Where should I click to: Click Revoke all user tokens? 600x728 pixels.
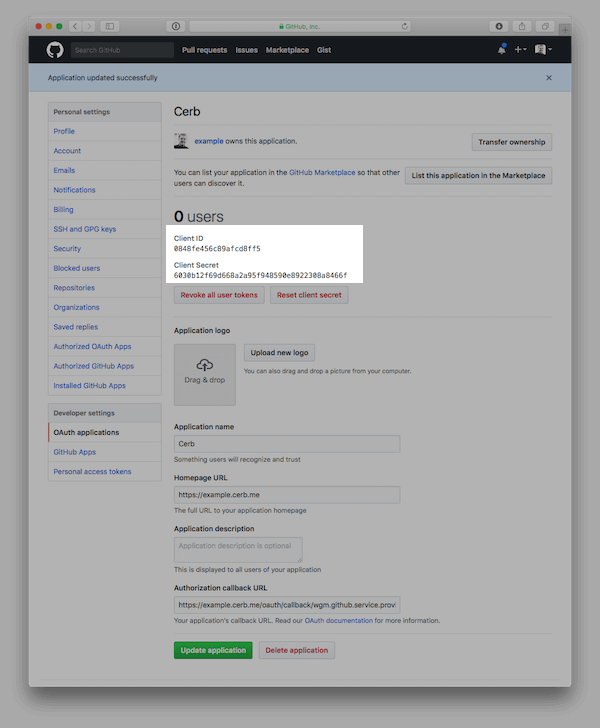(x=219, y=295)
